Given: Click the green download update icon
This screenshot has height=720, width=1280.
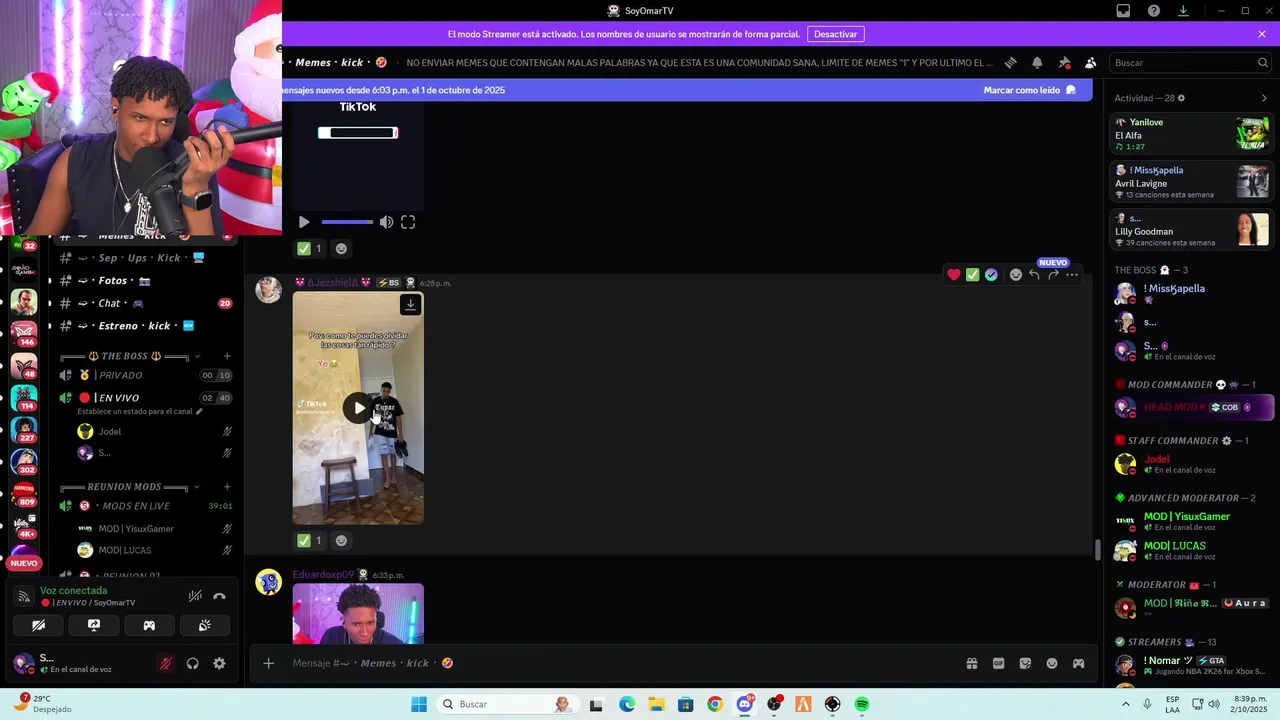Looking at the screenshot, I should (1183, 11).
